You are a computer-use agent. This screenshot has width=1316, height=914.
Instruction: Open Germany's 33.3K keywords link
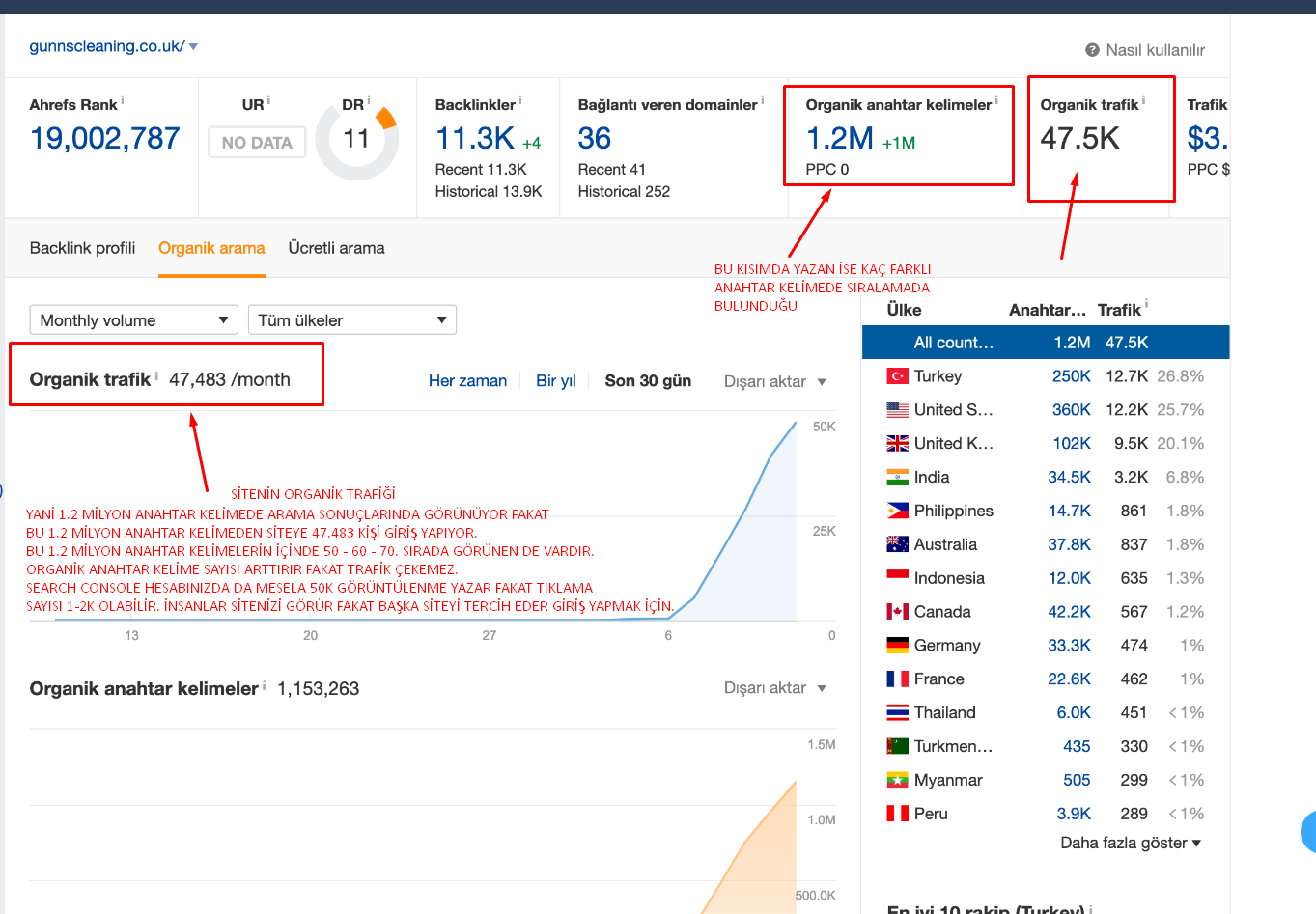point(1069,646)
